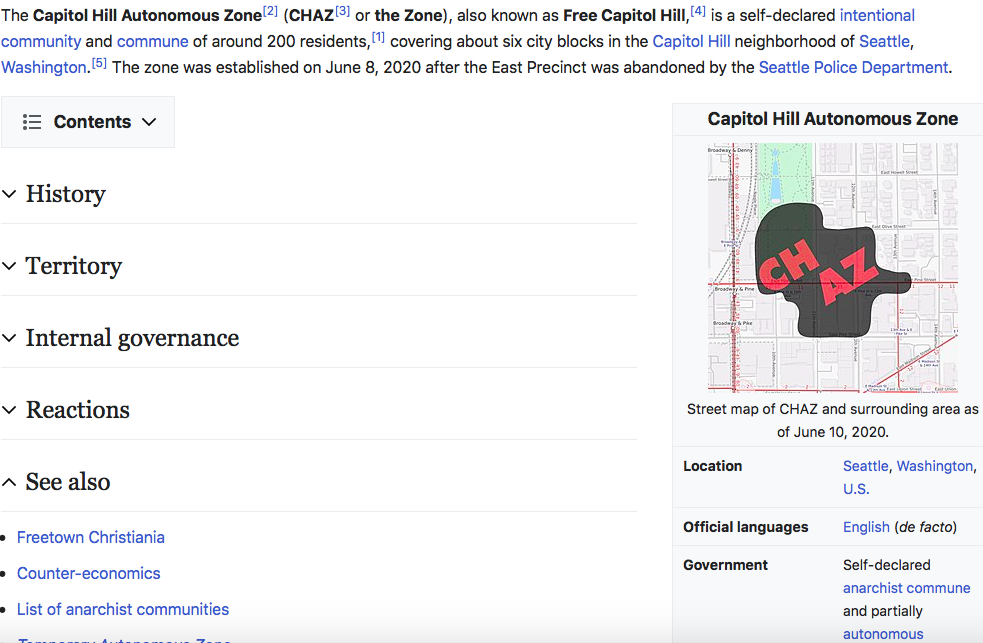Open Seattle link in infobox Location
The height and width of the screenshot is (643, 983).
pyautogui.click(x=865, y=466)
